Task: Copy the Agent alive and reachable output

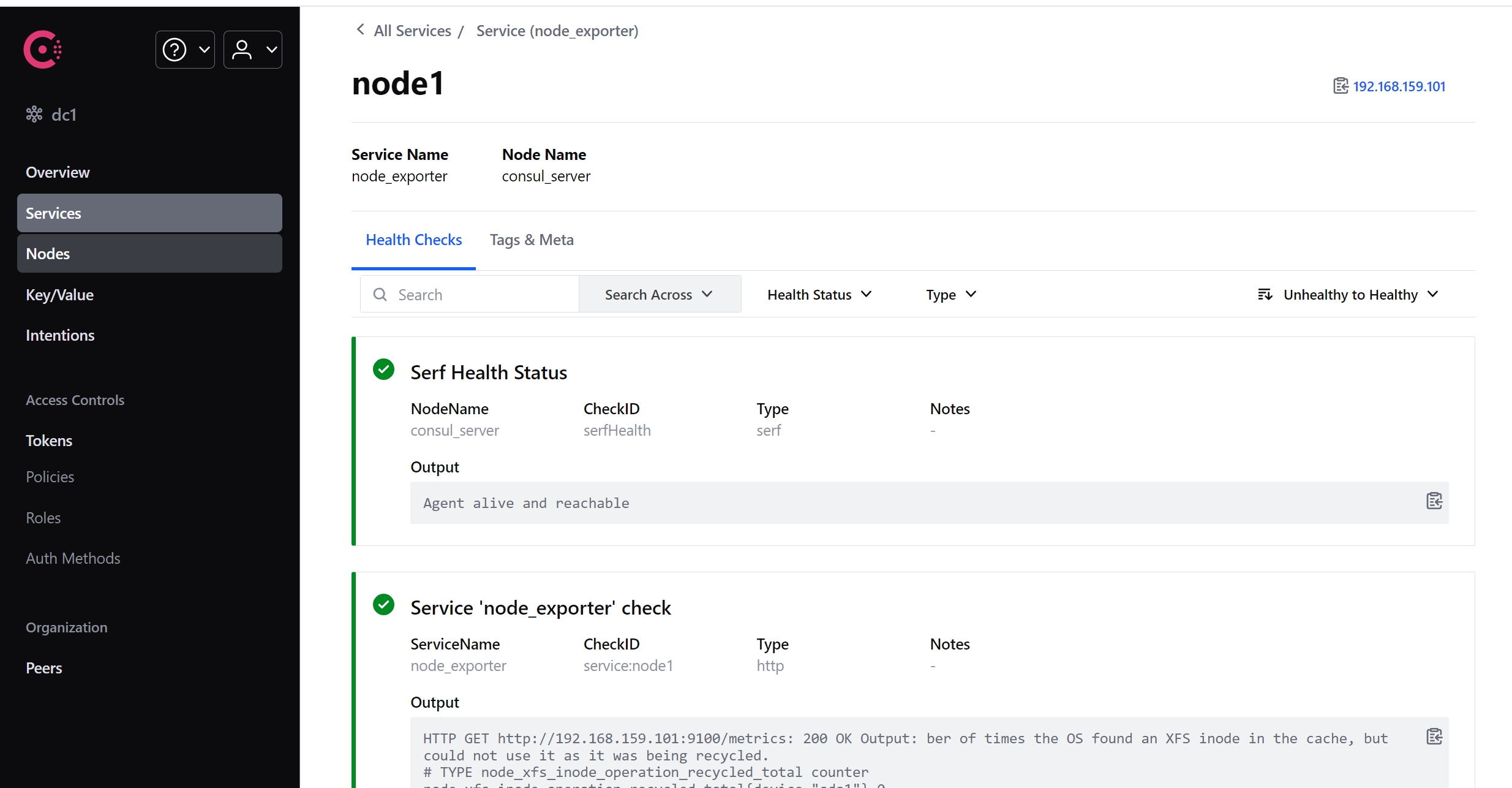Action: click(1434, 501)
